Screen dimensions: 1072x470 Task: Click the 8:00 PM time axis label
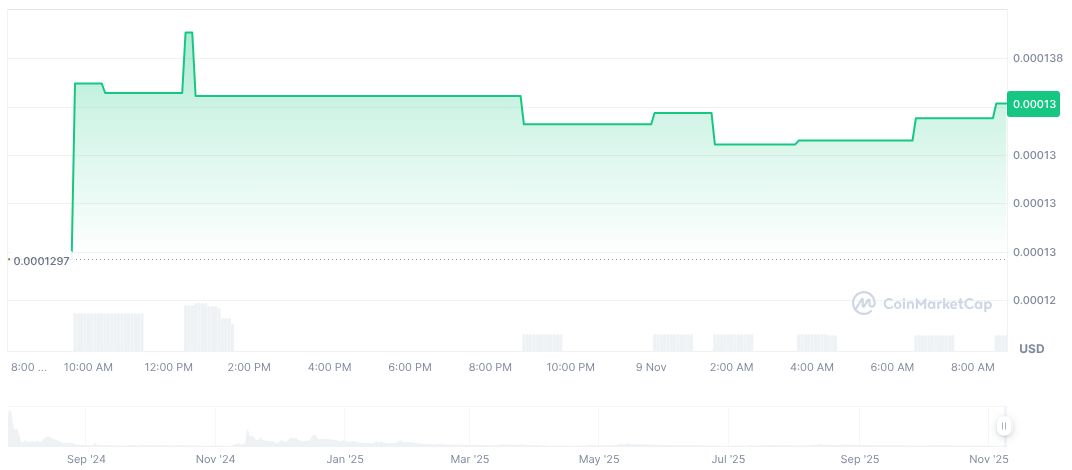coord(490,367)
